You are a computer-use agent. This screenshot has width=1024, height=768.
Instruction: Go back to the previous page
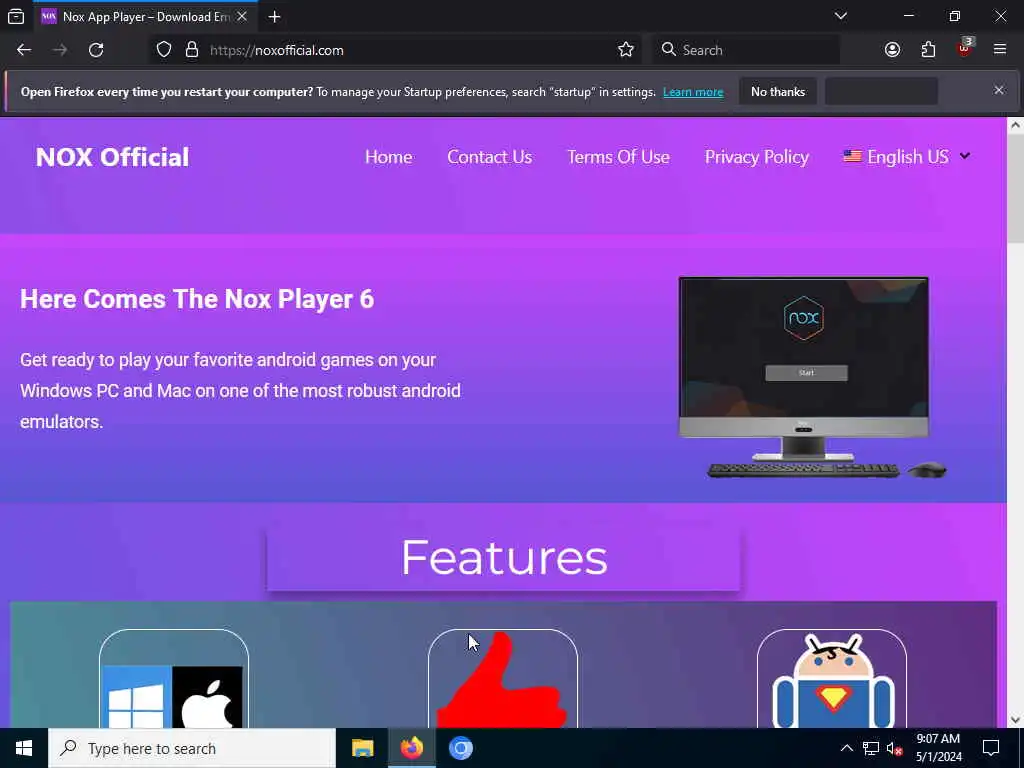(x=24, y=50)
